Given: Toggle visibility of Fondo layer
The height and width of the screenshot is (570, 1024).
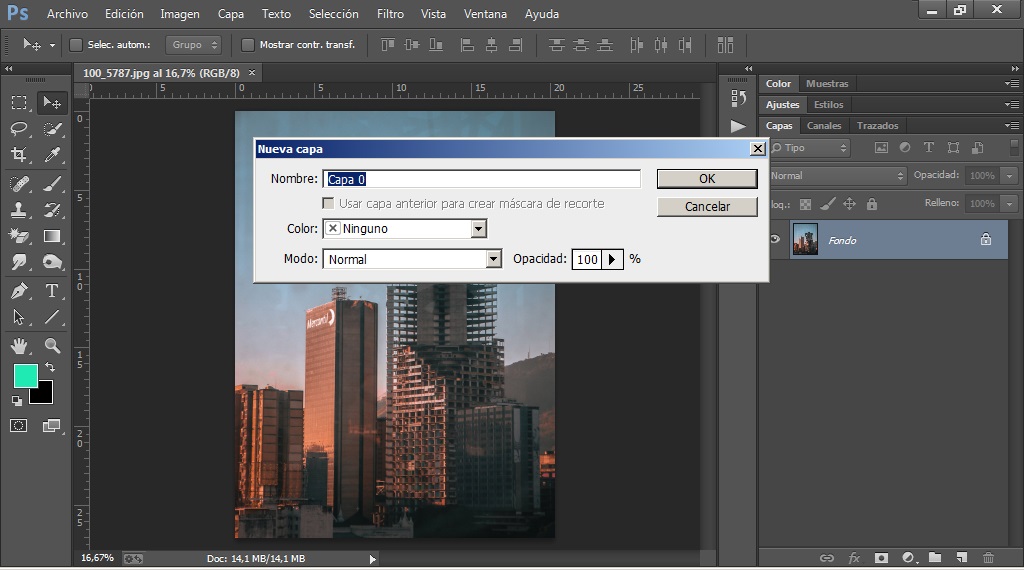Looking at the screenshot, I should (775, 239).
